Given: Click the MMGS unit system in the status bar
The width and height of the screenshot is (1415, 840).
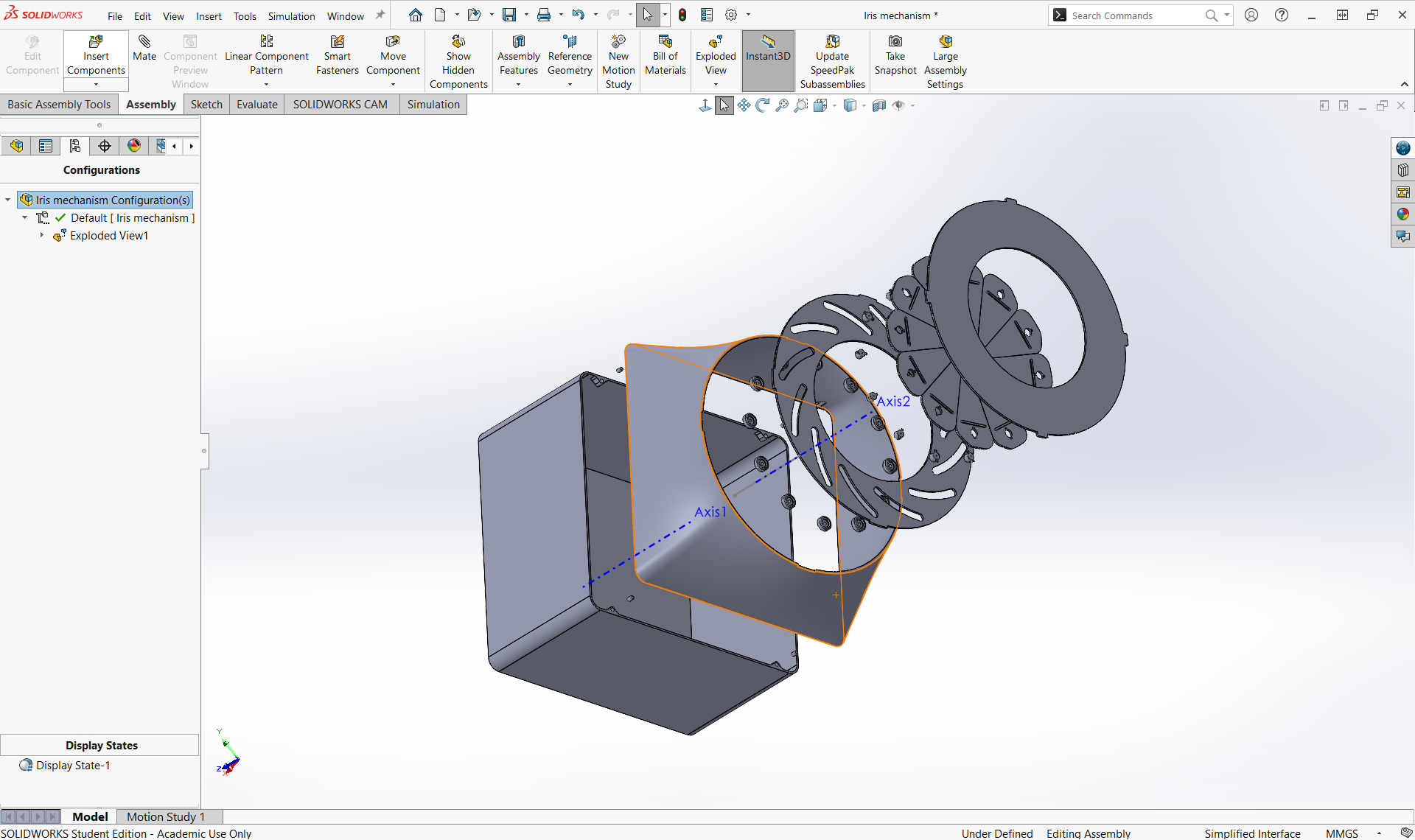Looking at the screenshot, I should pyautogui.click(x=1341, y=833).
